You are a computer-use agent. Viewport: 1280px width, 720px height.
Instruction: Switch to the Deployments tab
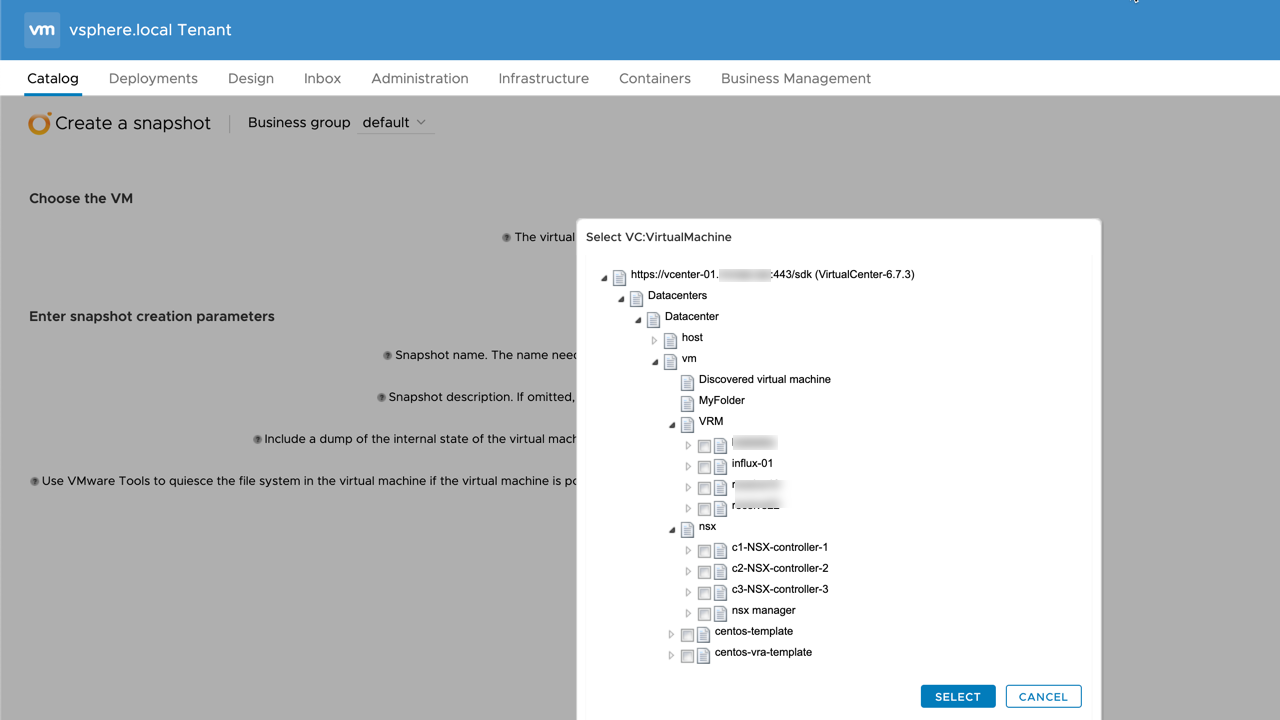click(x=153, y=78)
